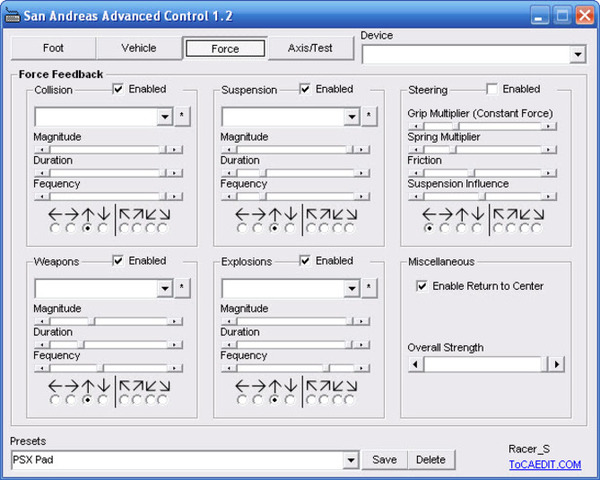The width and height of the screenshot is (600, 480).
Task: Click Spring Multiplier slider left arrow
Action: [x=416, y=150]
